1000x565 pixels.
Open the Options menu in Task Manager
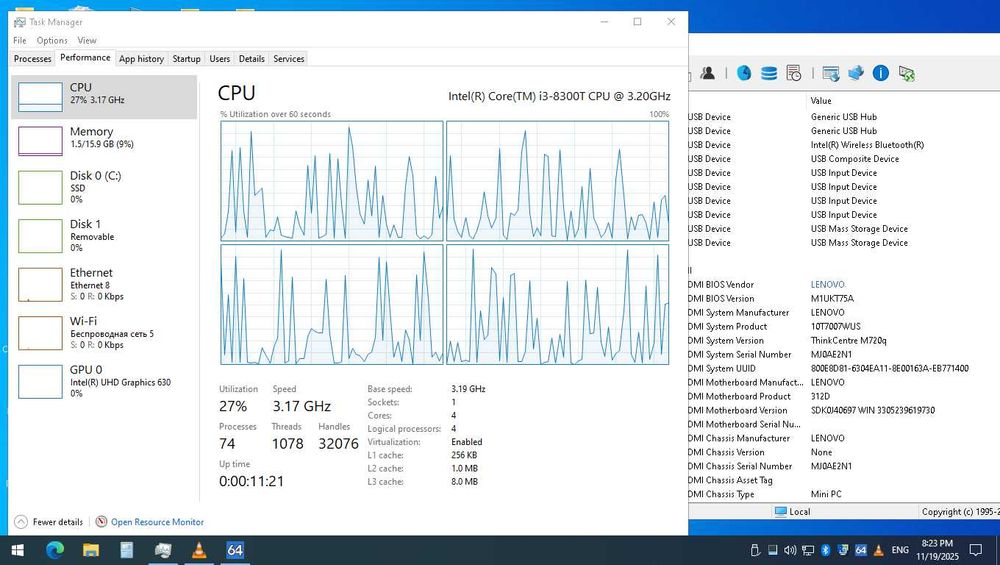tap(52, 40)
